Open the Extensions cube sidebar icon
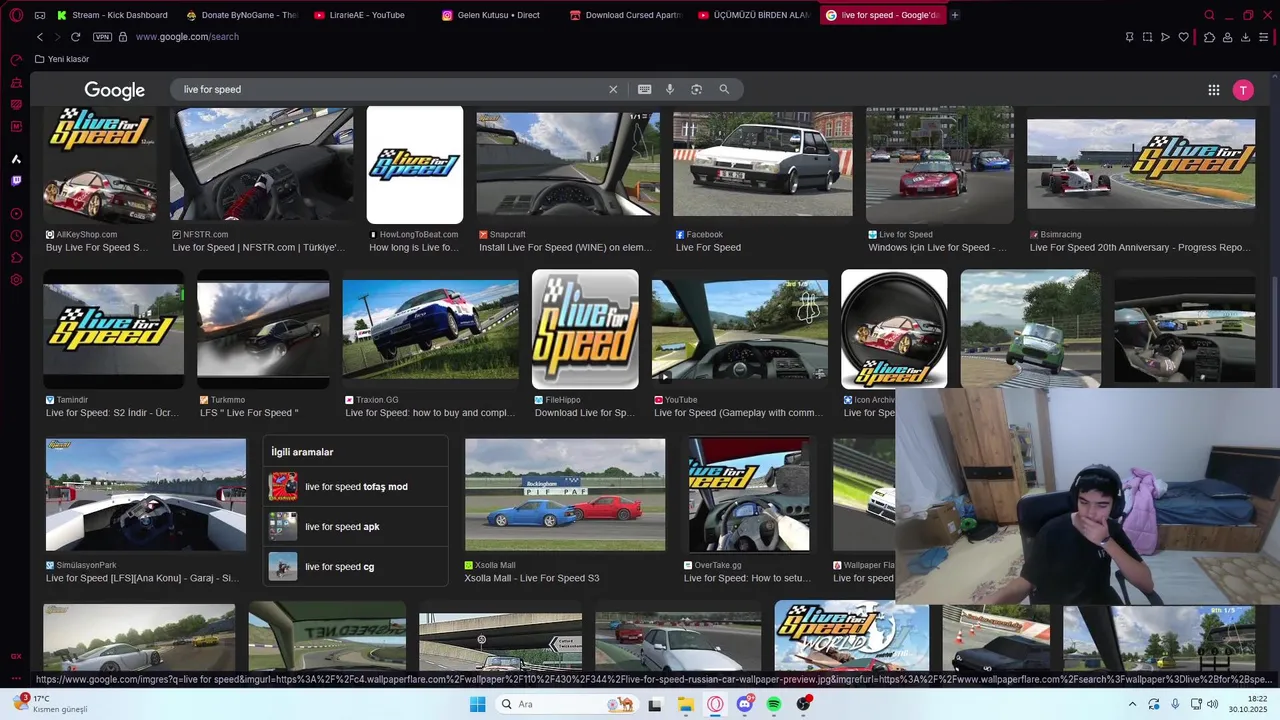This screenshot has width=1280, height=720. [16, 258]
